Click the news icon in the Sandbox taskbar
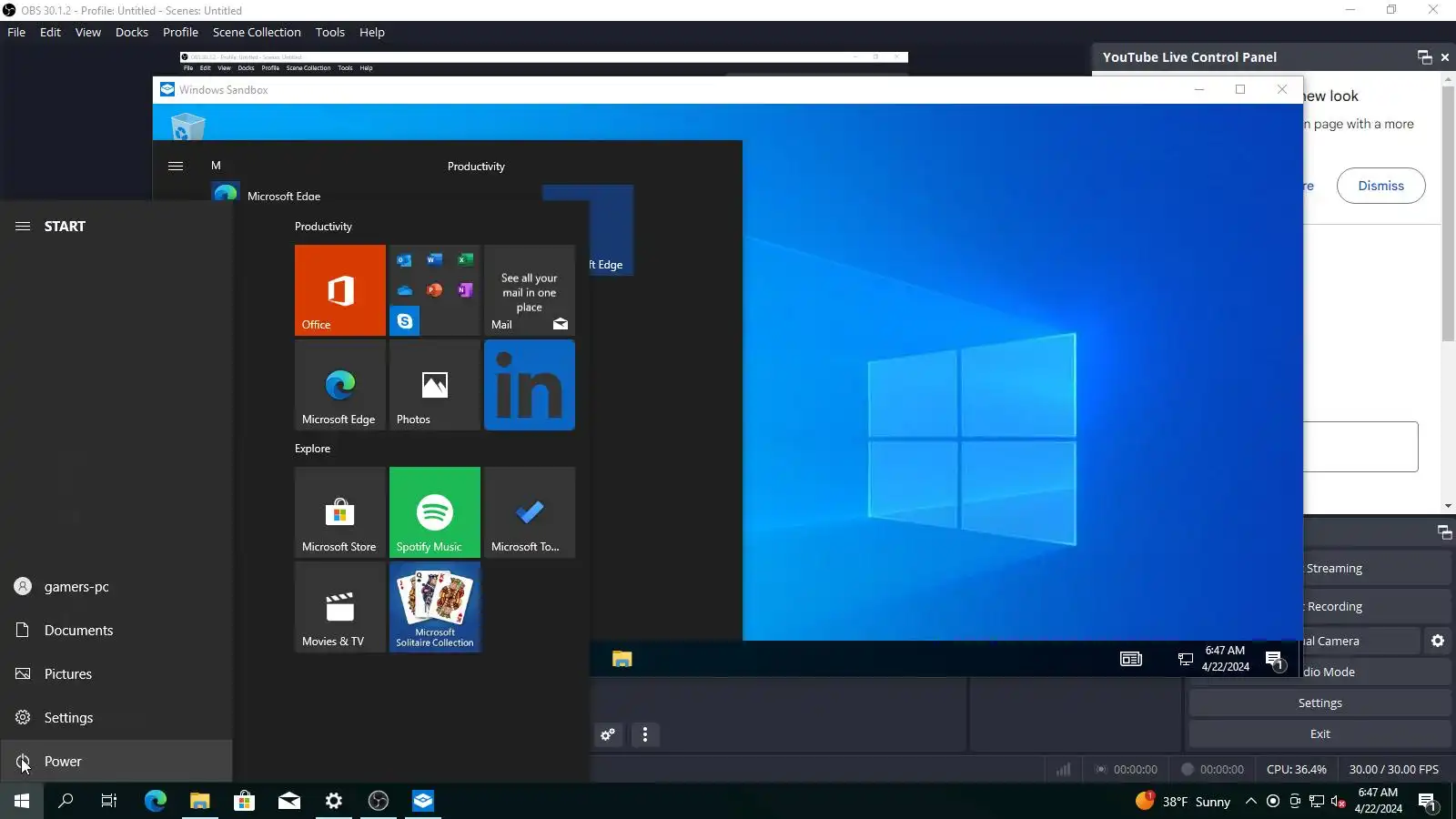The image size is (1456, 819). click(1131, 659)
